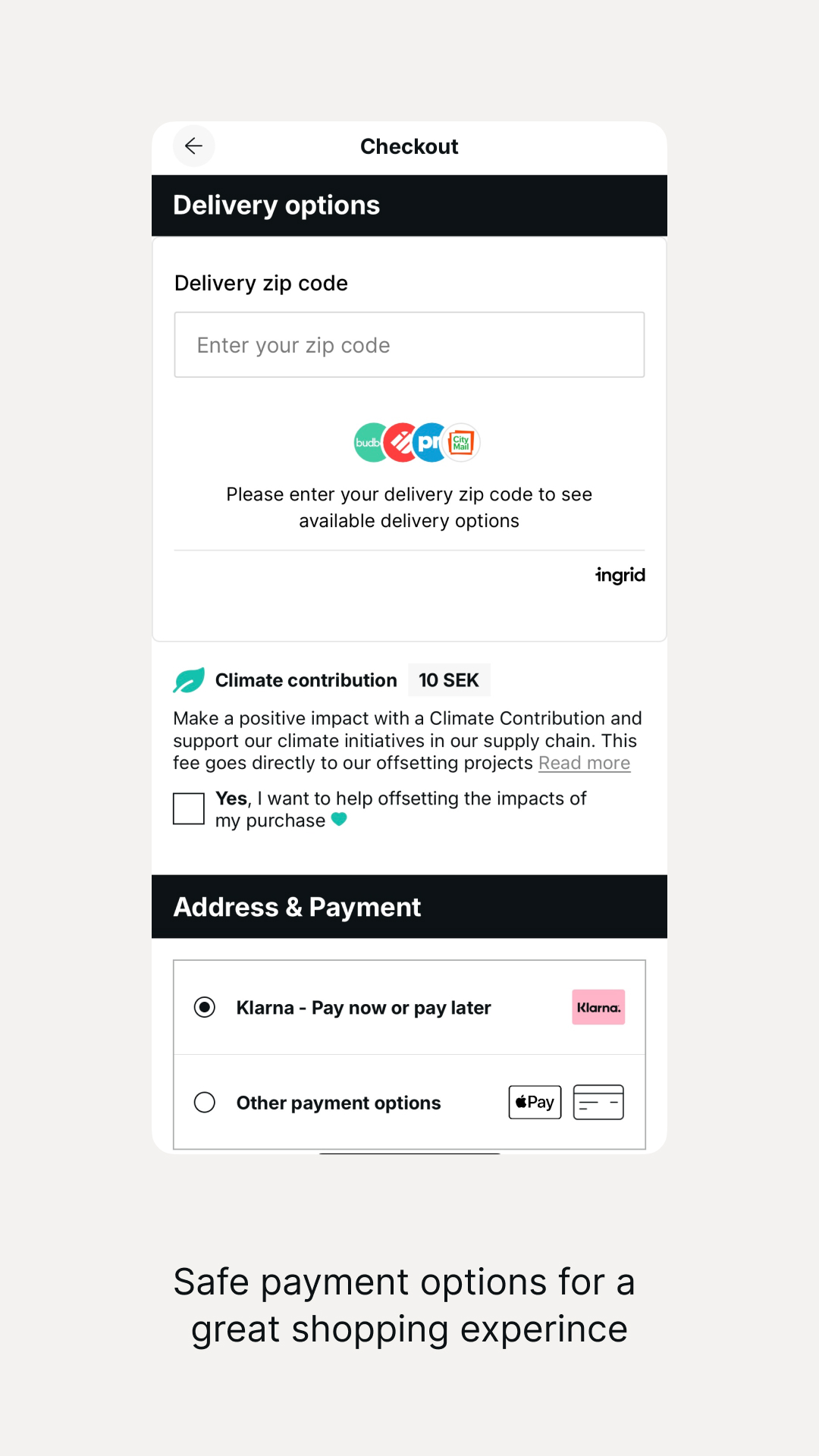The image size is (819, 1456).
Task: Click the green leaf climate icon
Action: pyautogui.click(x=189, y=680)
